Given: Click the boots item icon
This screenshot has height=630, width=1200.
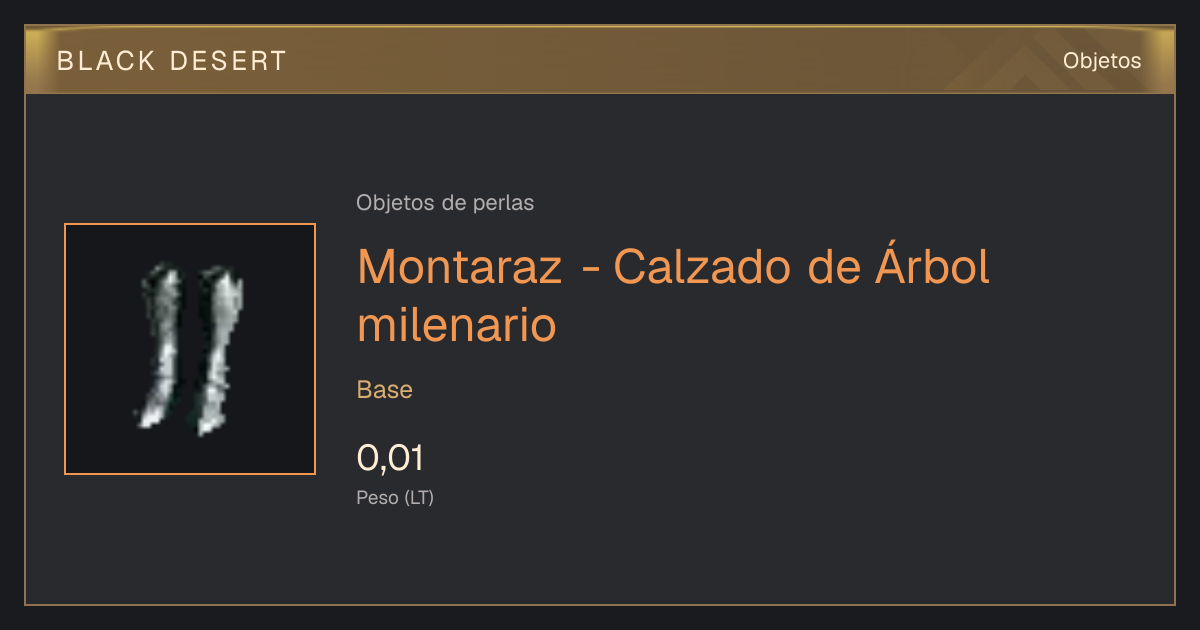Looking at the screenshot, I should (x=190, y=349).
